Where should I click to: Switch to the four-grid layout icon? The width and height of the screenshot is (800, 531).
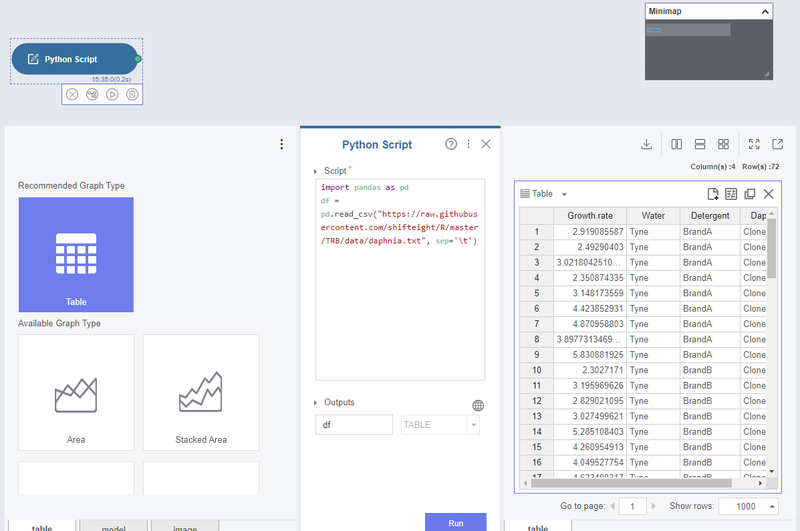point(723,145)
